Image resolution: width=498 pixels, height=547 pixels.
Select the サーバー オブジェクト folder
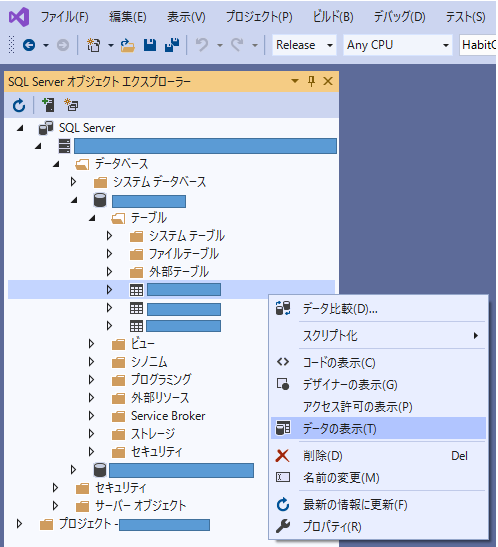(141, 505)
